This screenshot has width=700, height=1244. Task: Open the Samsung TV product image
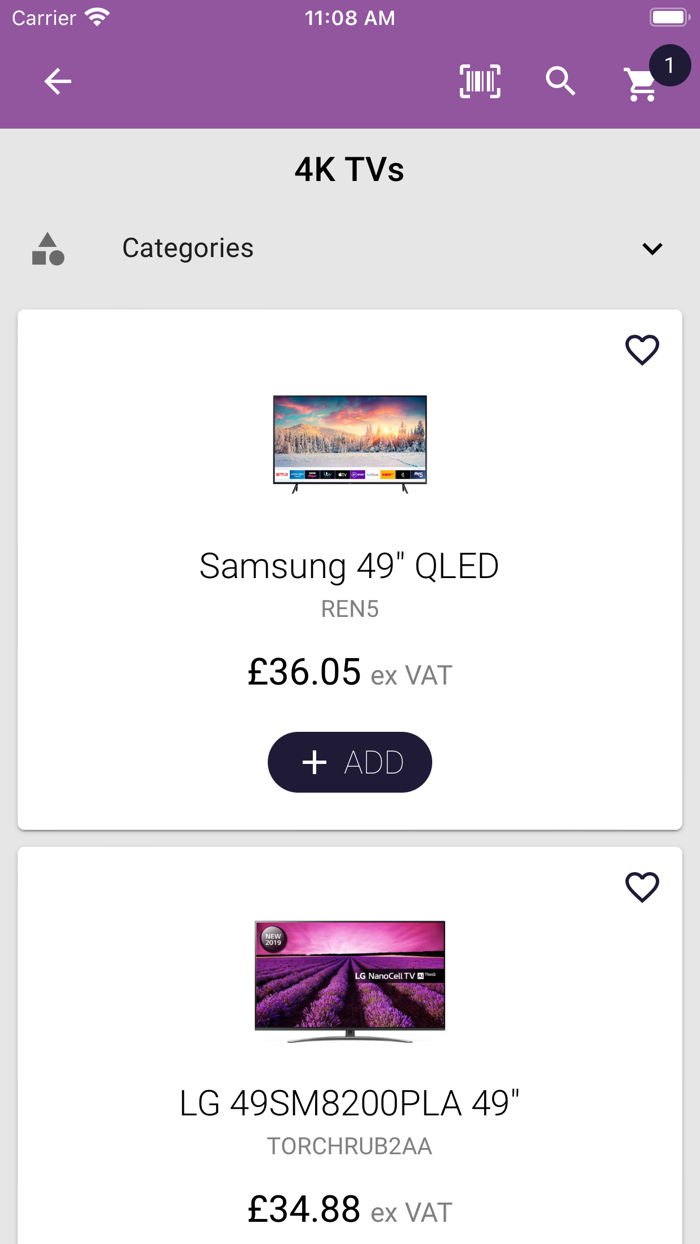pyautogui.click(x=350, y=443)
